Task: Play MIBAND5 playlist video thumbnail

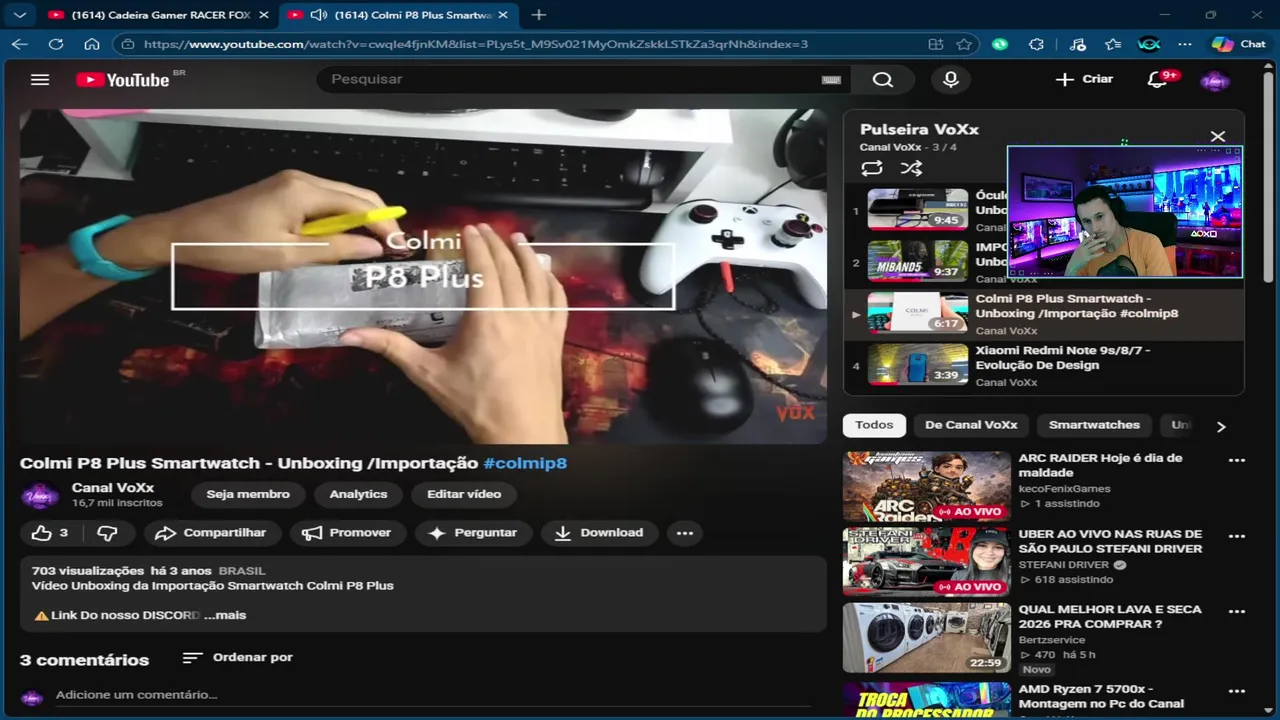Action: pos(917,260)
